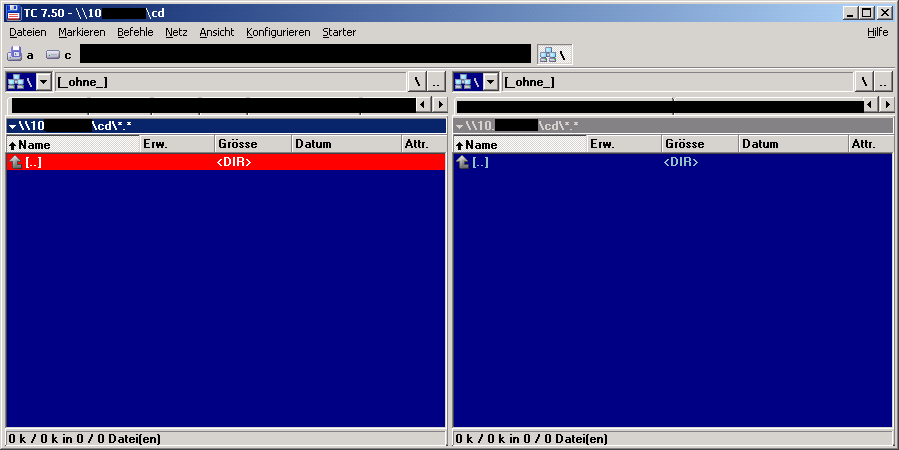This screenshot has height=450, width=899.
Task: Open left panel directory history arrow
Action: pyautogui.click(x=13, y=126)
